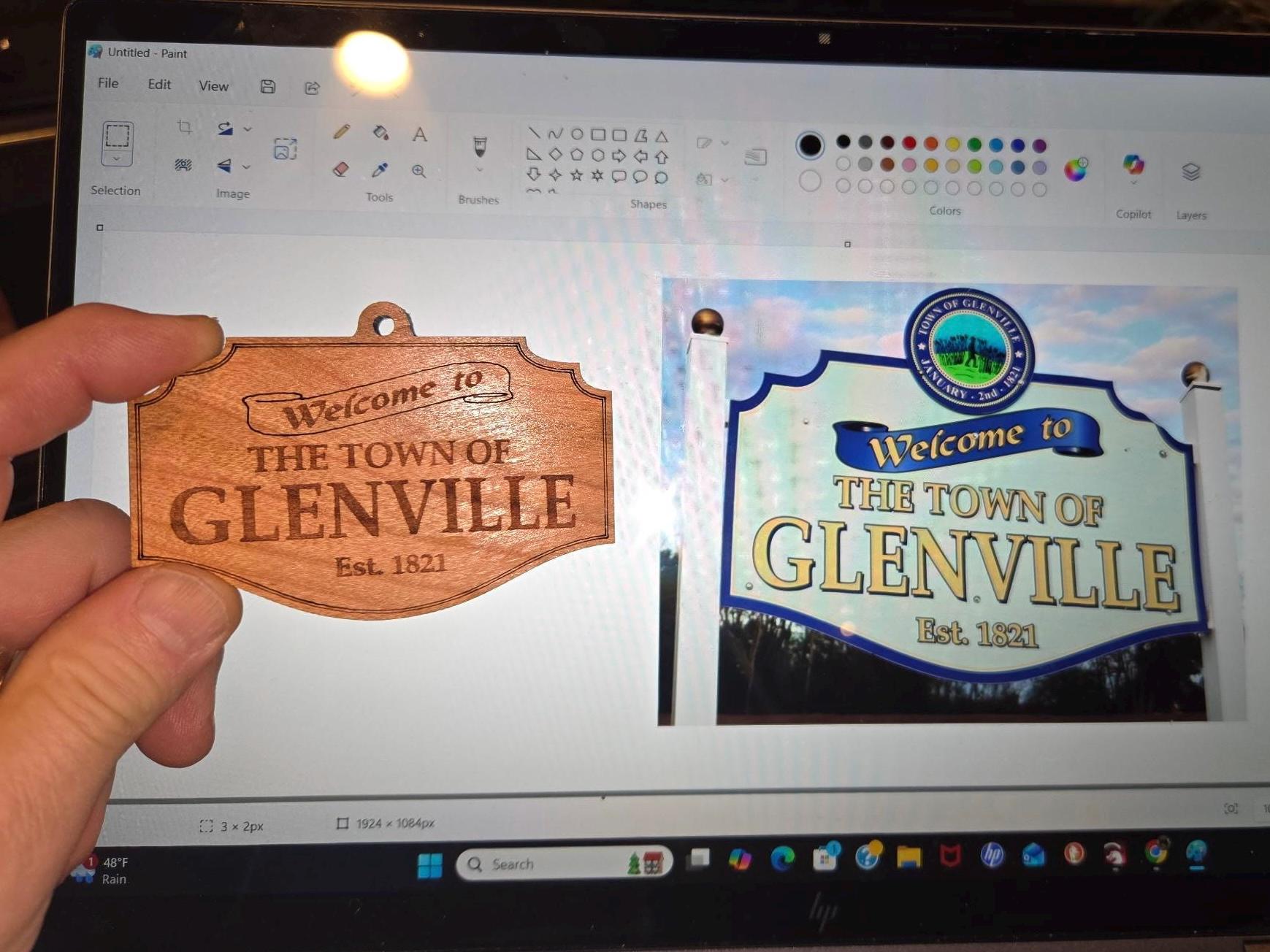The image size is (1270, 952).
Task: Choose the pink palette color
Action: 908,165
